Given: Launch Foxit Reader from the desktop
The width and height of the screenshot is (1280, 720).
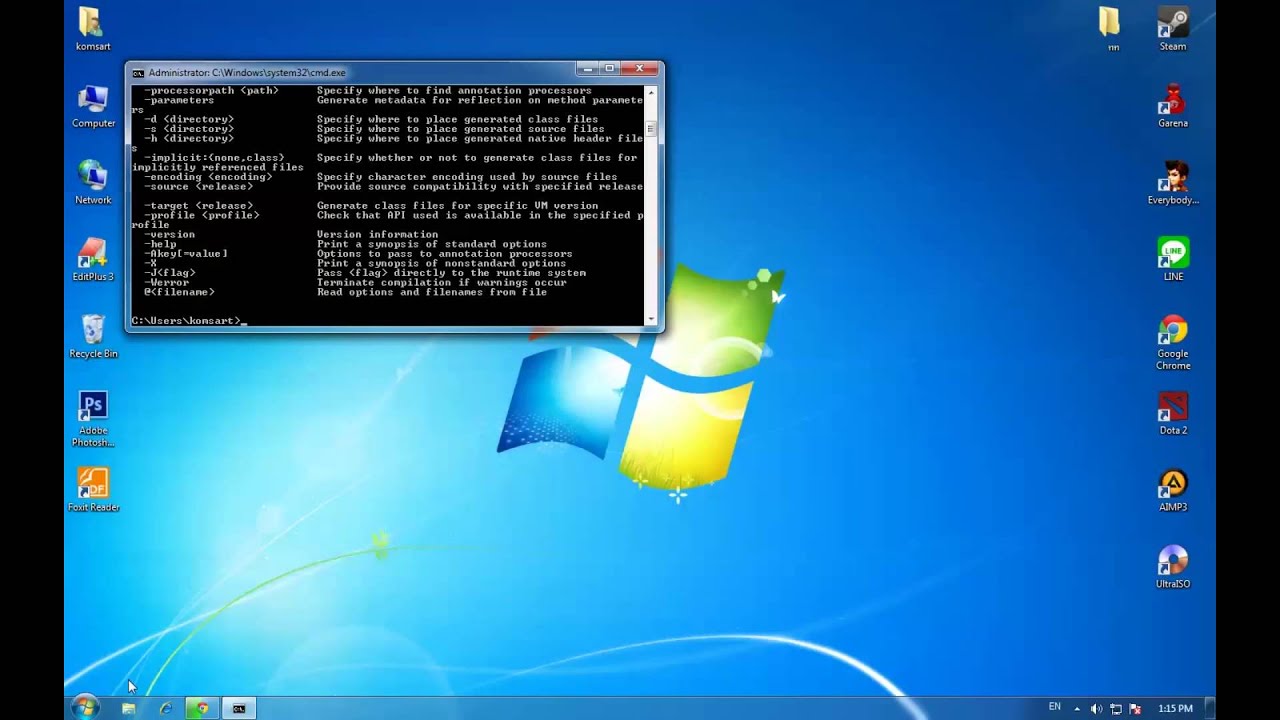Looking at the screenshot, I should 93,490.
